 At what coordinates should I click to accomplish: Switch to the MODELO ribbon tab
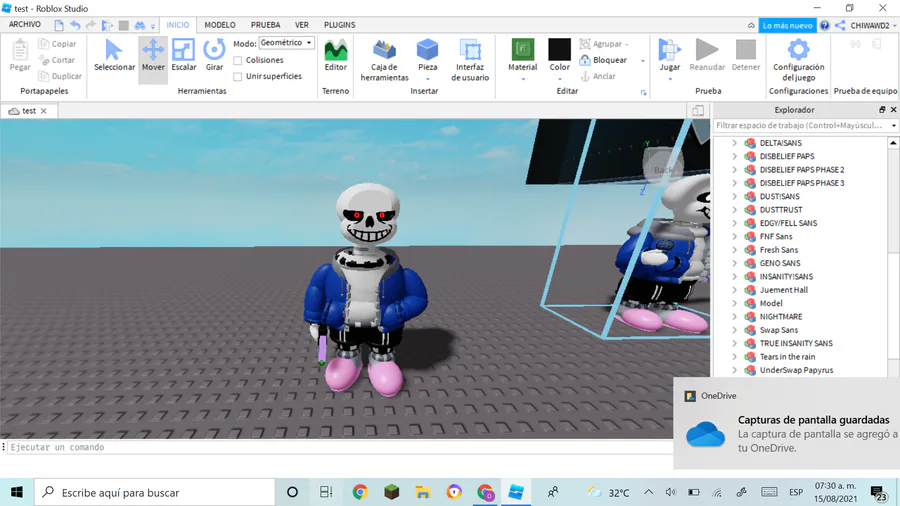(220, 25)
